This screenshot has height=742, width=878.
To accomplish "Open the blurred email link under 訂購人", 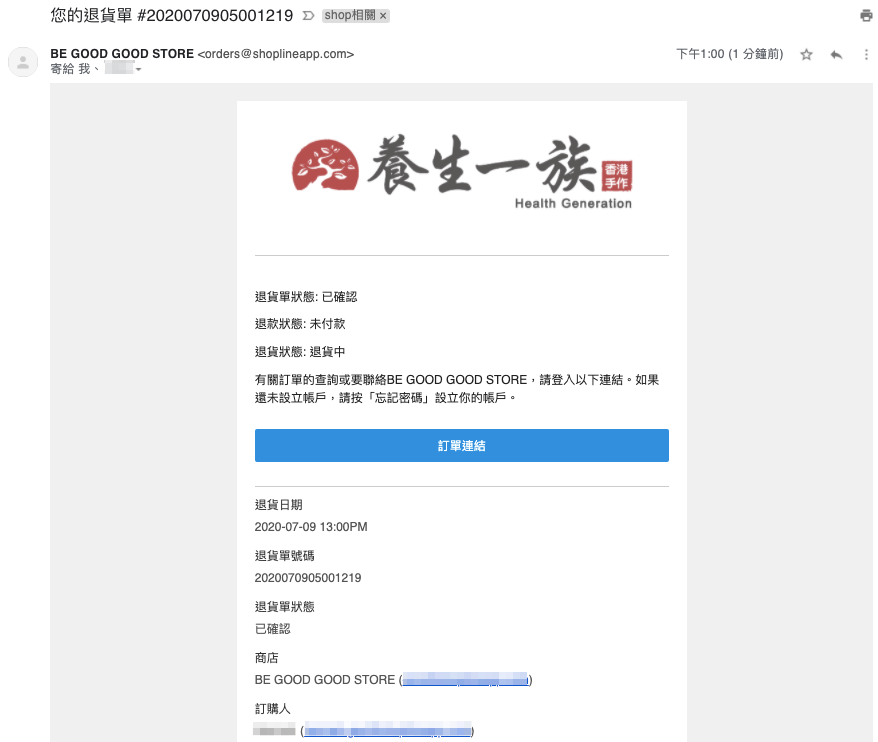I will (x=387, y=731).
